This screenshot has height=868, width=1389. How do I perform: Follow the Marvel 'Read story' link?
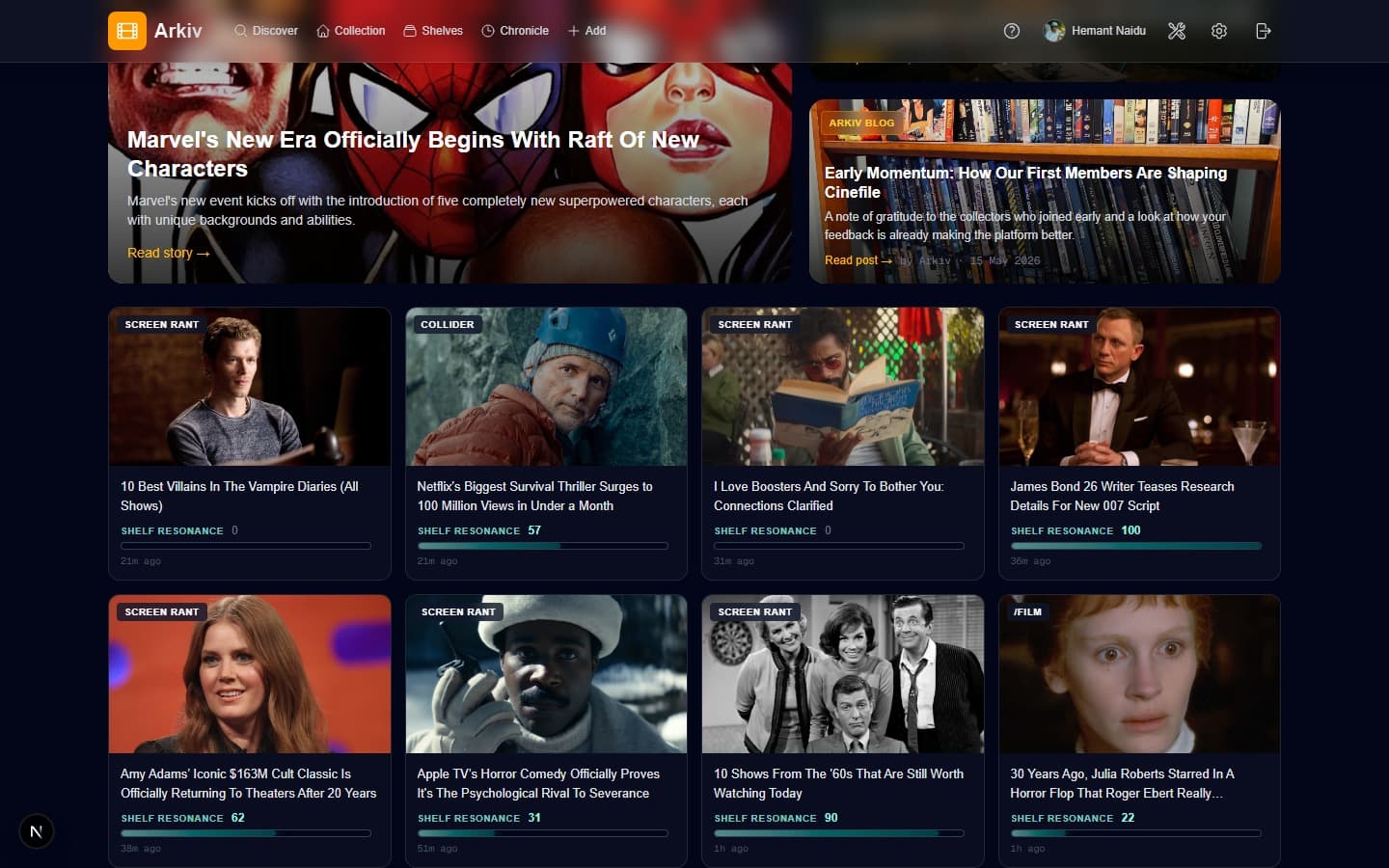[x=169, y=253]
